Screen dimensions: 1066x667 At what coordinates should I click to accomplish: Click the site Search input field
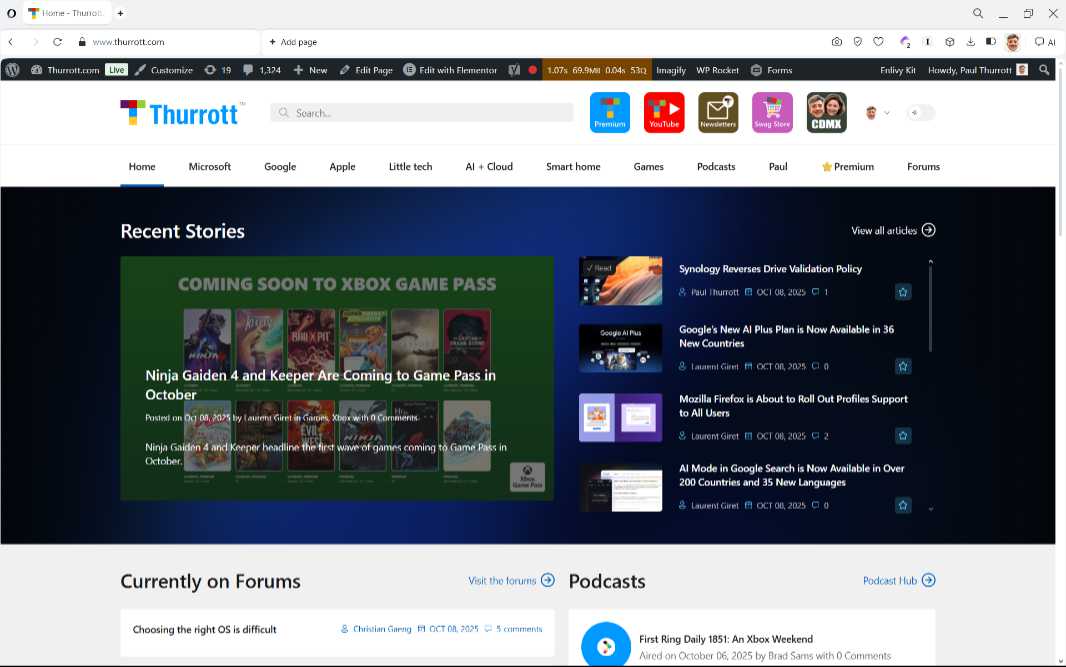pos(422,113)
